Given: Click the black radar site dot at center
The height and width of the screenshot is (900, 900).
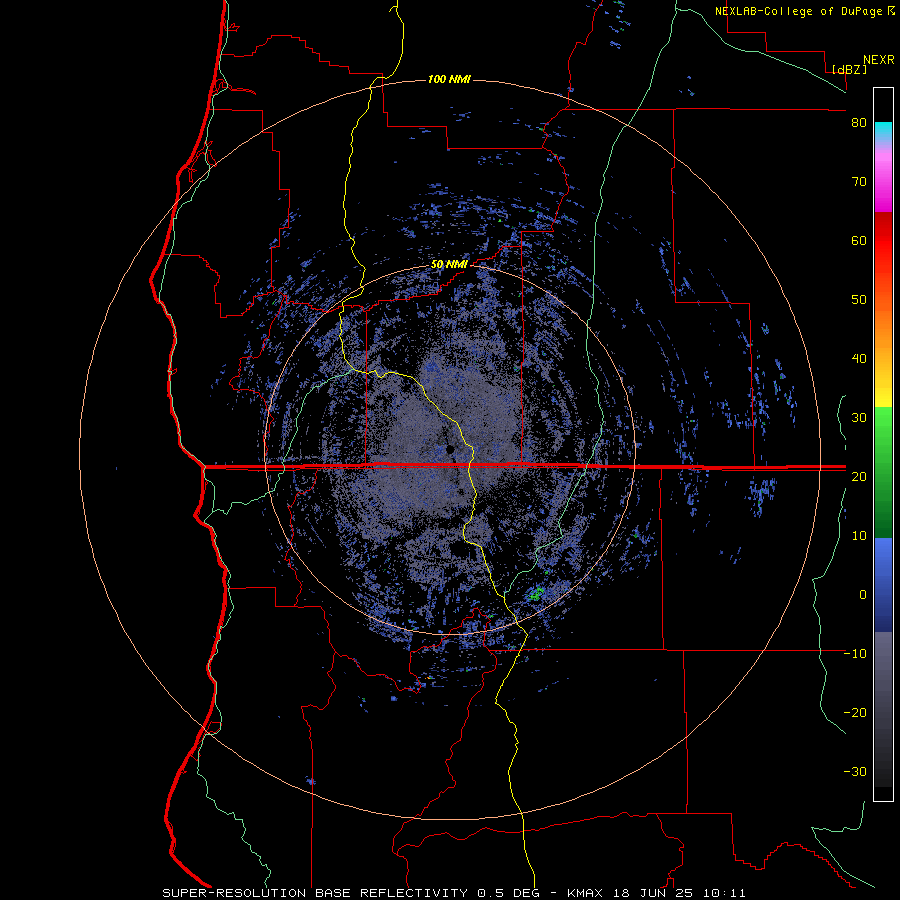Looking at the screenshot, I should [451, 449].
